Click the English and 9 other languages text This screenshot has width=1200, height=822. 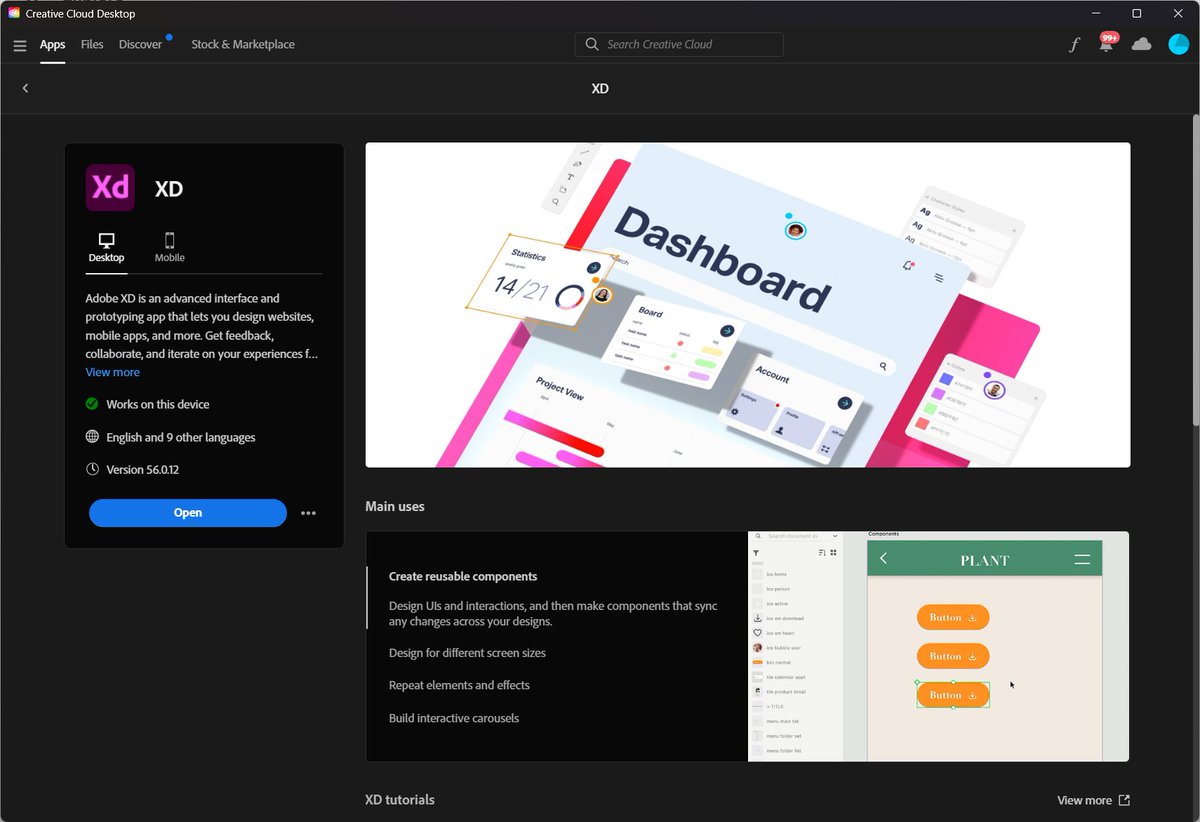point(181,437)
